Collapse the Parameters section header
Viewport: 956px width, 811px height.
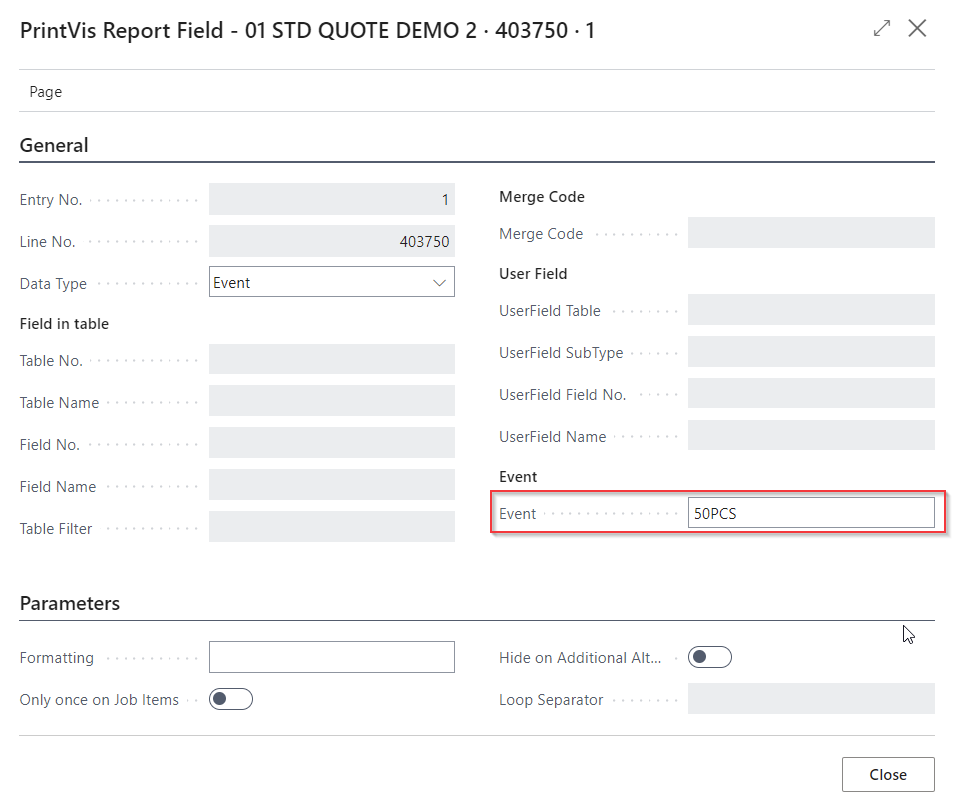70,604
